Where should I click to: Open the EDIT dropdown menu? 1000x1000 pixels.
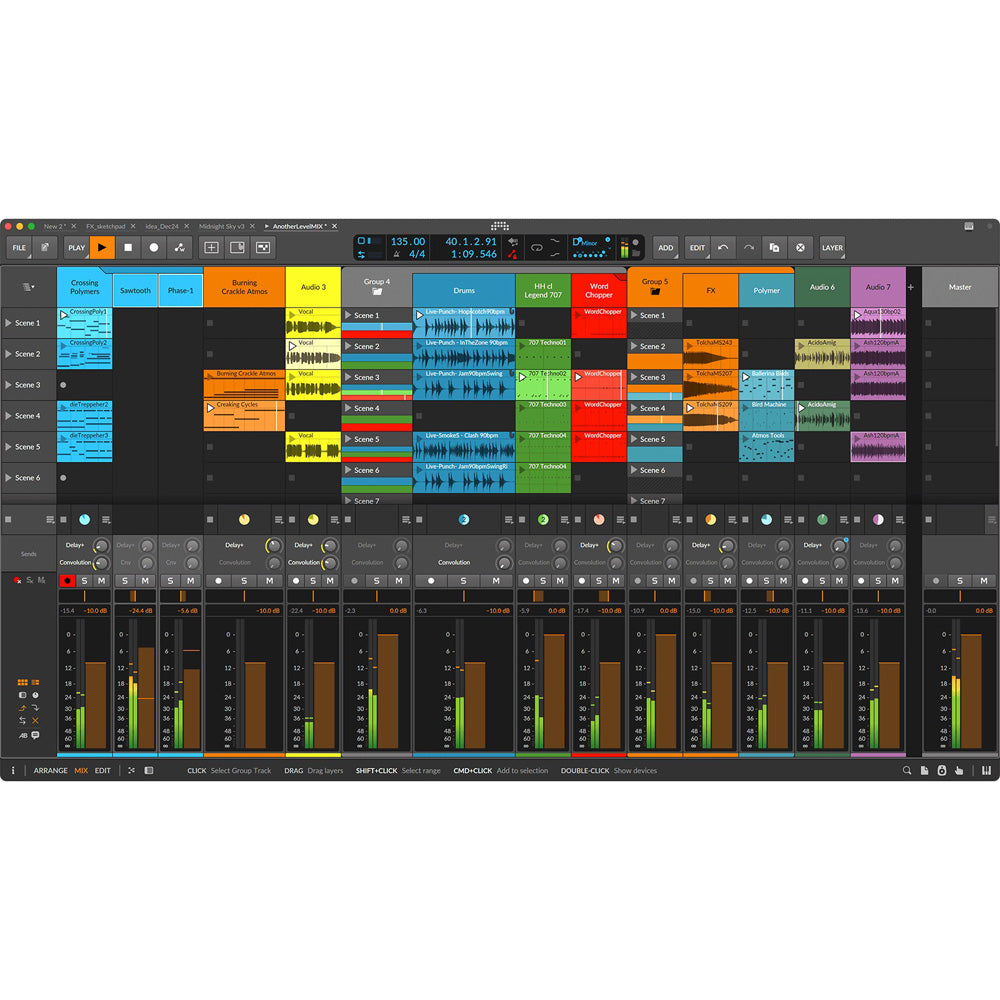[697, 247]
